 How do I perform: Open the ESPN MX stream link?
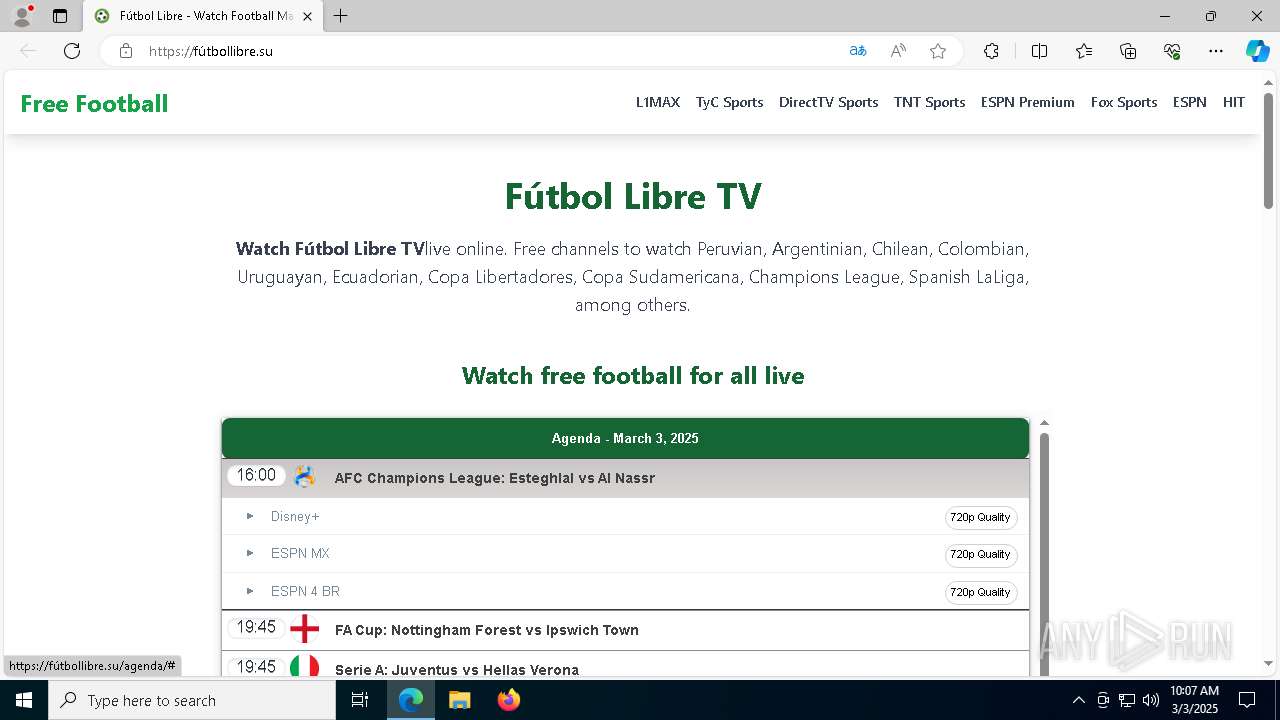300,553
